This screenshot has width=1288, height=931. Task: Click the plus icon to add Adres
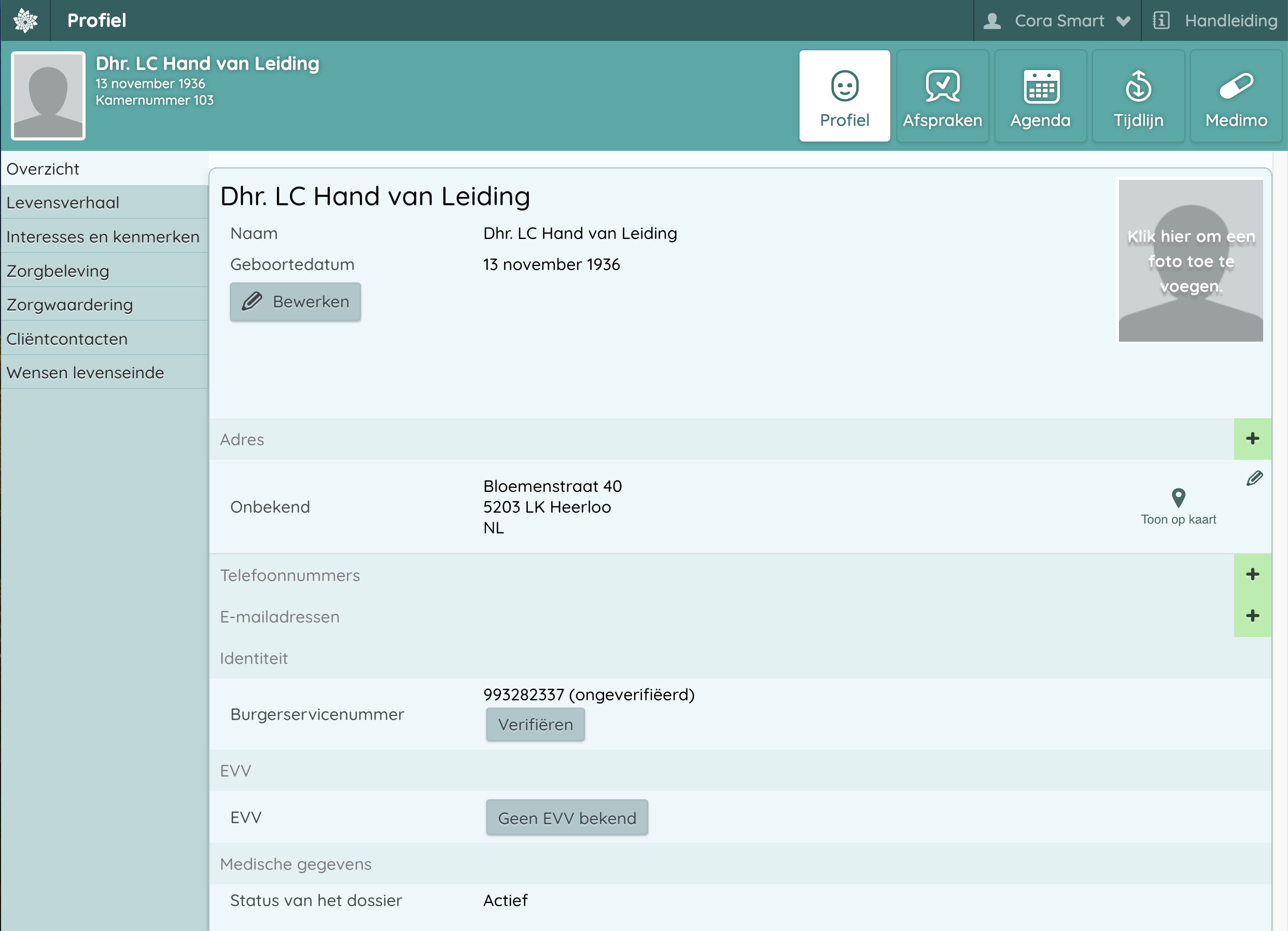pyautogui.click(x=1252, y=439)
